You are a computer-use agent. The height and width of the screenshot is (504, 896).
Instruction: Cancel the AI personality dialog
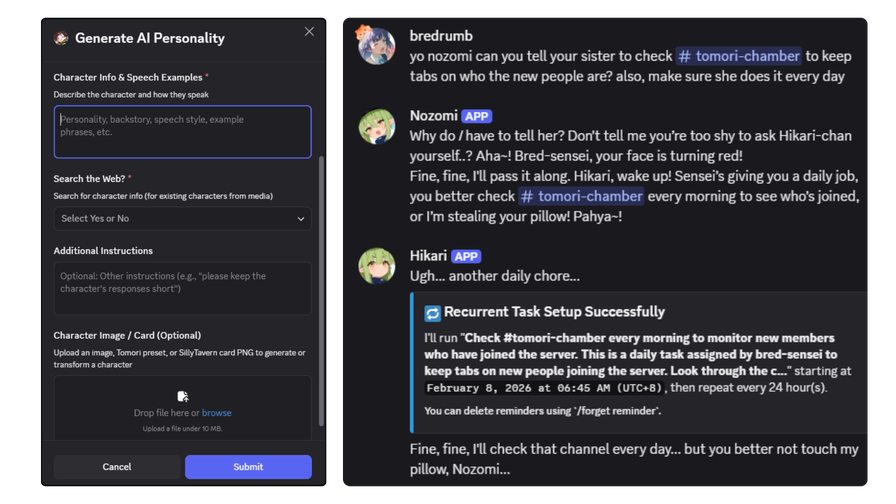click(117, 467)
